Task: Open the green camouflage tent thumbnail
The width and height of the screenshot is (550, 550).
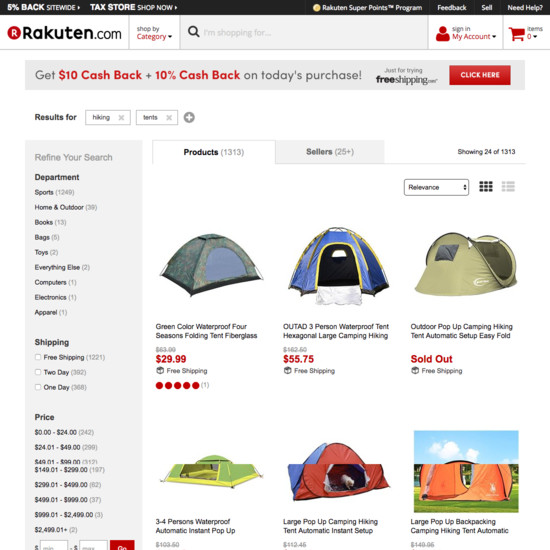Action: point(211,264)
